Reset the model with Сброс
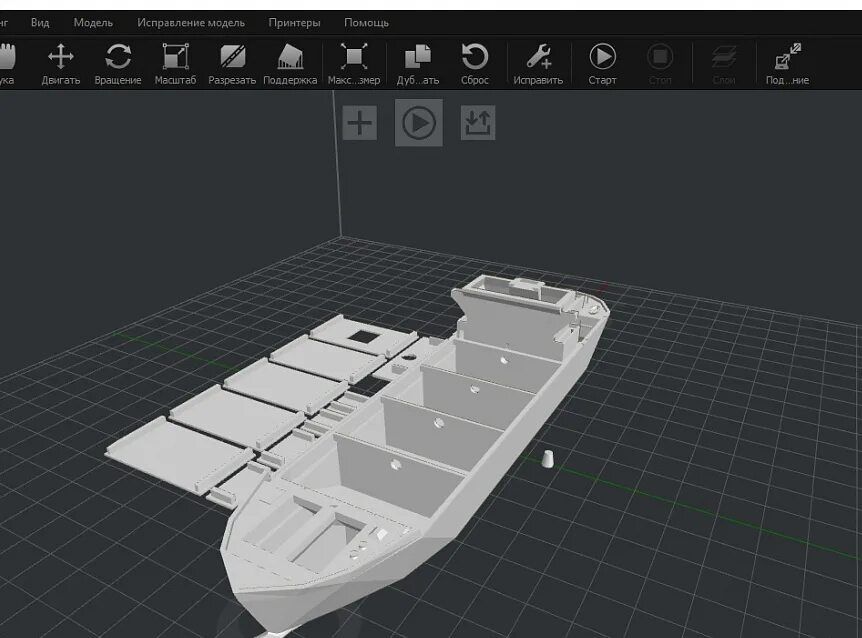 (474, 64)
